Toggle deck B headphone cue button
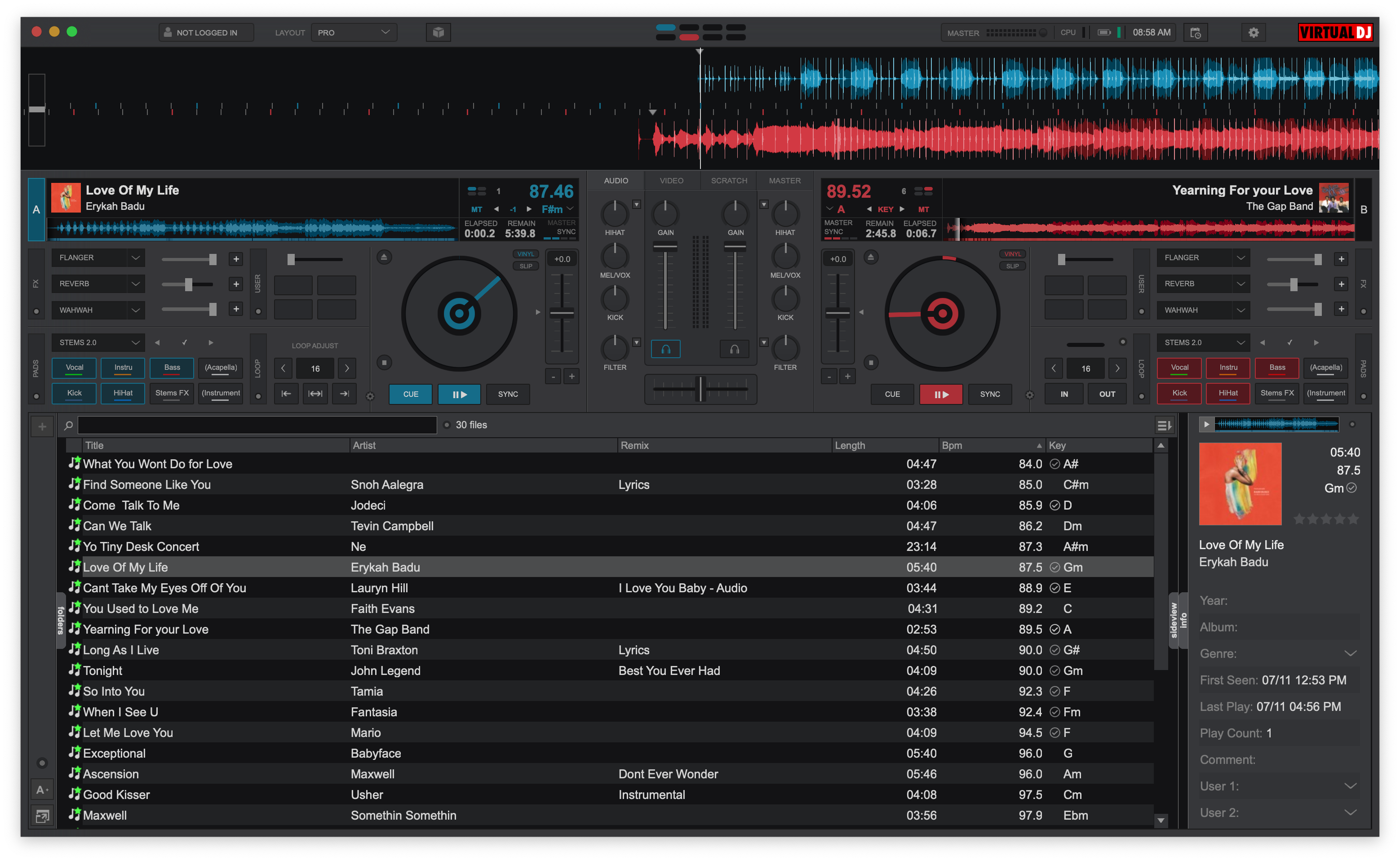This screenshot has width=1400, height=861. (x=735, y=349)
